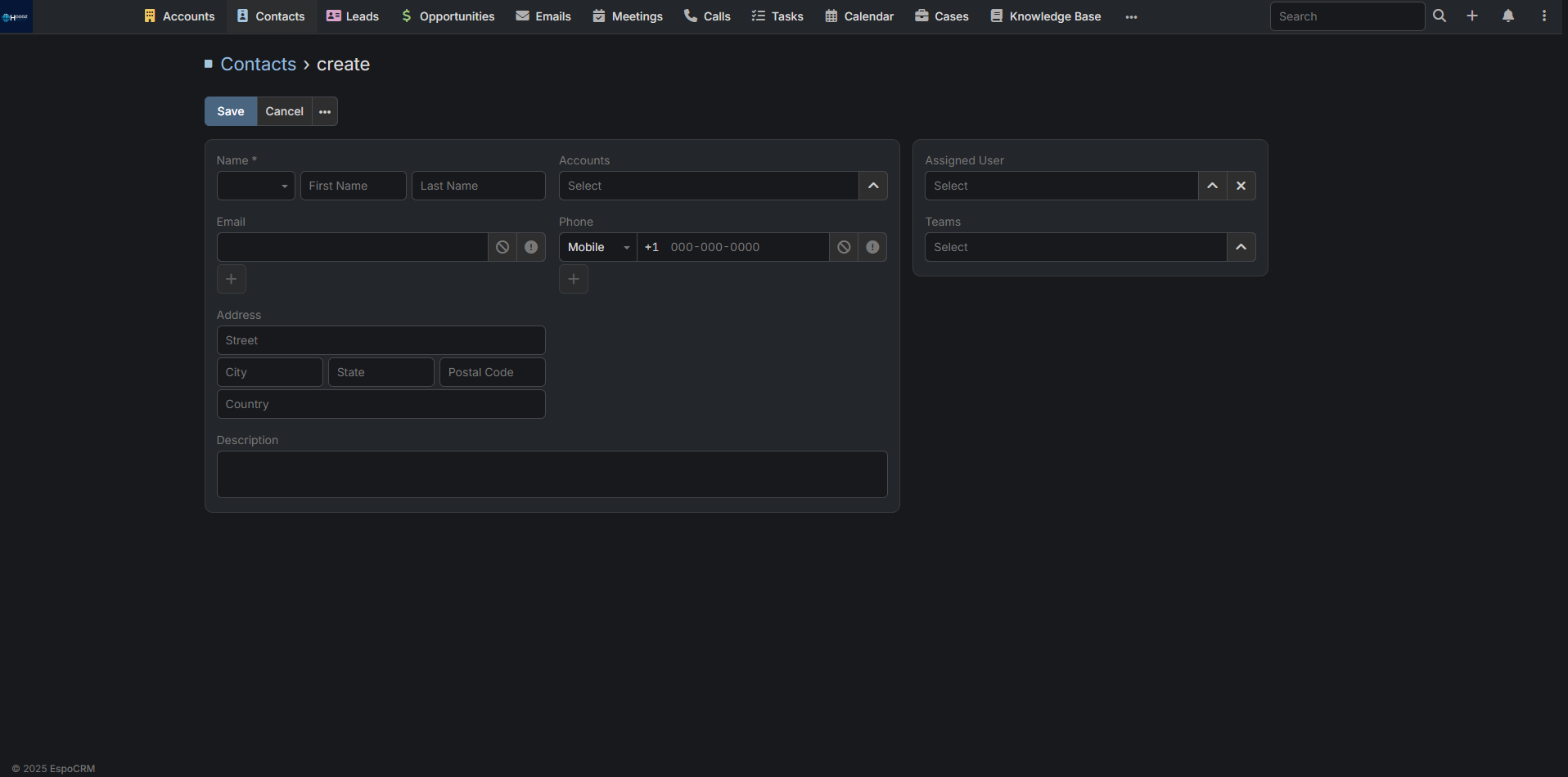Toggle phone invalid exclamation icon
This screenshot has height=777, width=1568.
872,247
